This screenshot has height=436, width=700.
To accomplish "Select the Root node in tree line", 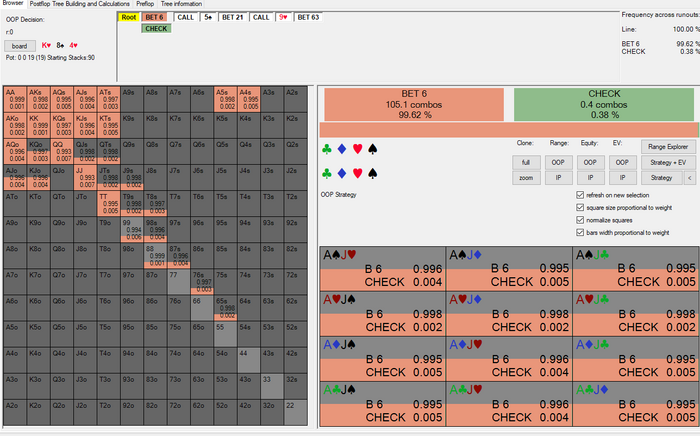I will (128, 17).
